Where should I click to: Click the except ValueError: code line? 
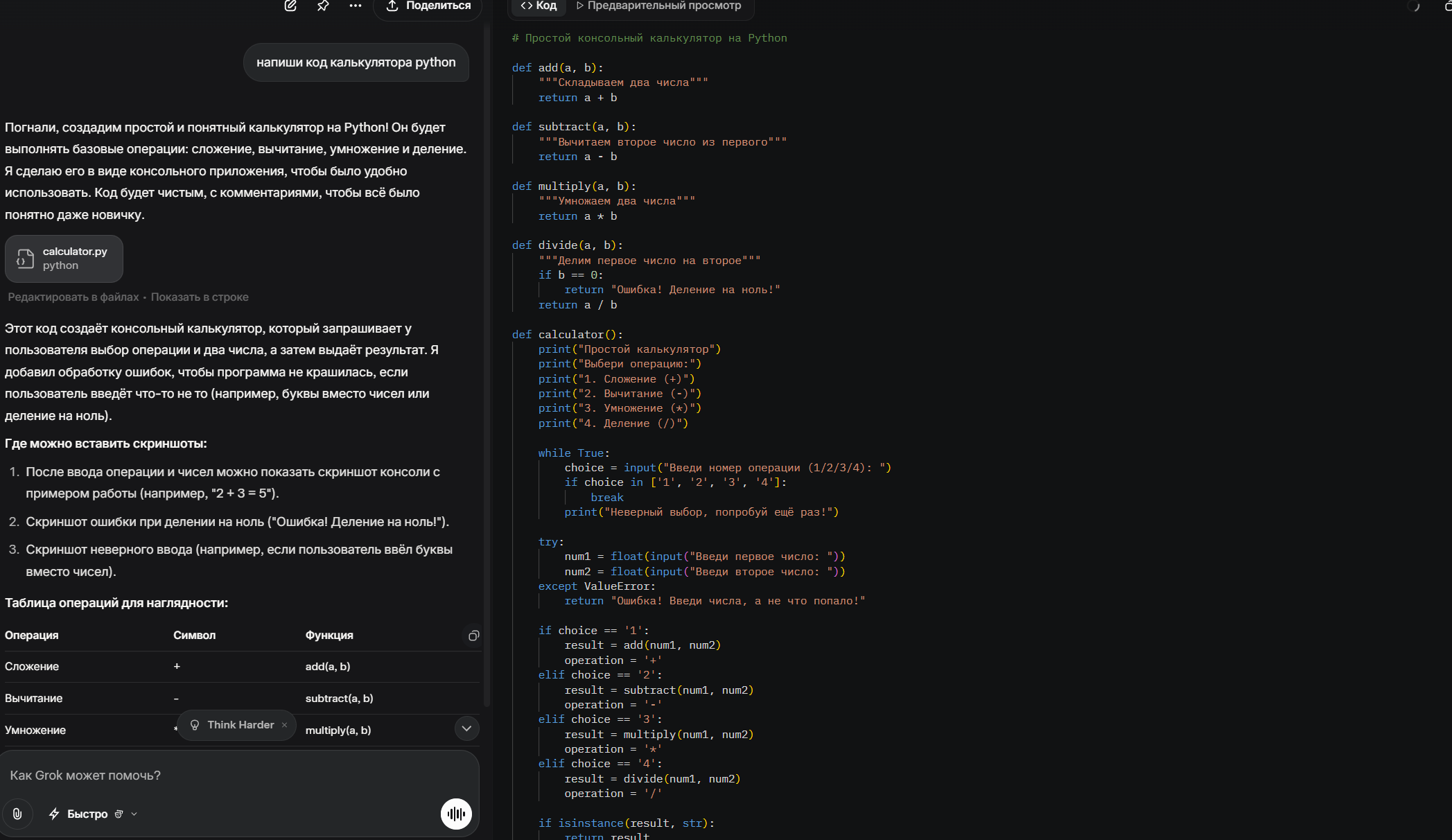click(597, 586)
